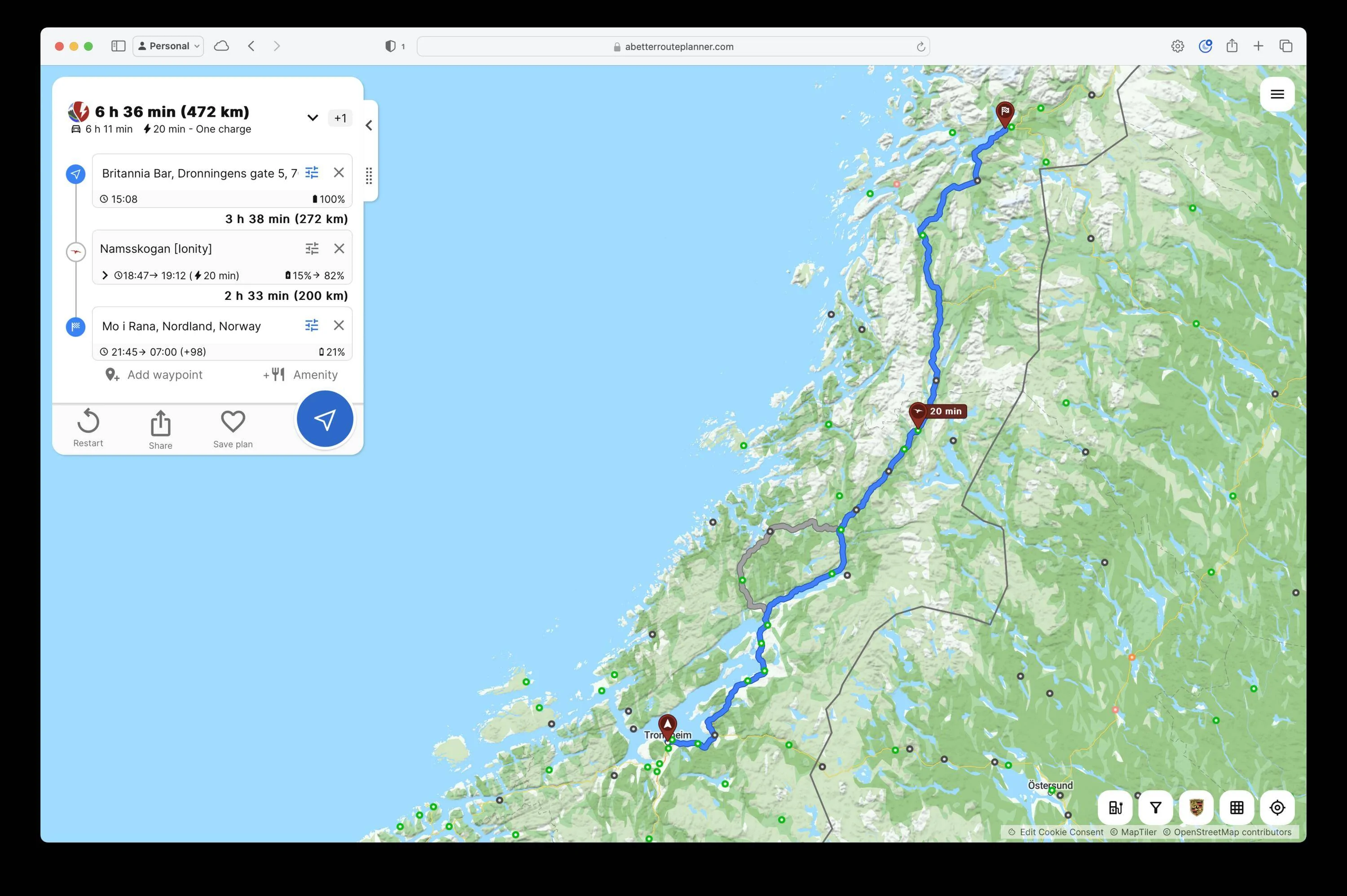Open settings for Namsskogan charger stop

(x=312, y=249)
